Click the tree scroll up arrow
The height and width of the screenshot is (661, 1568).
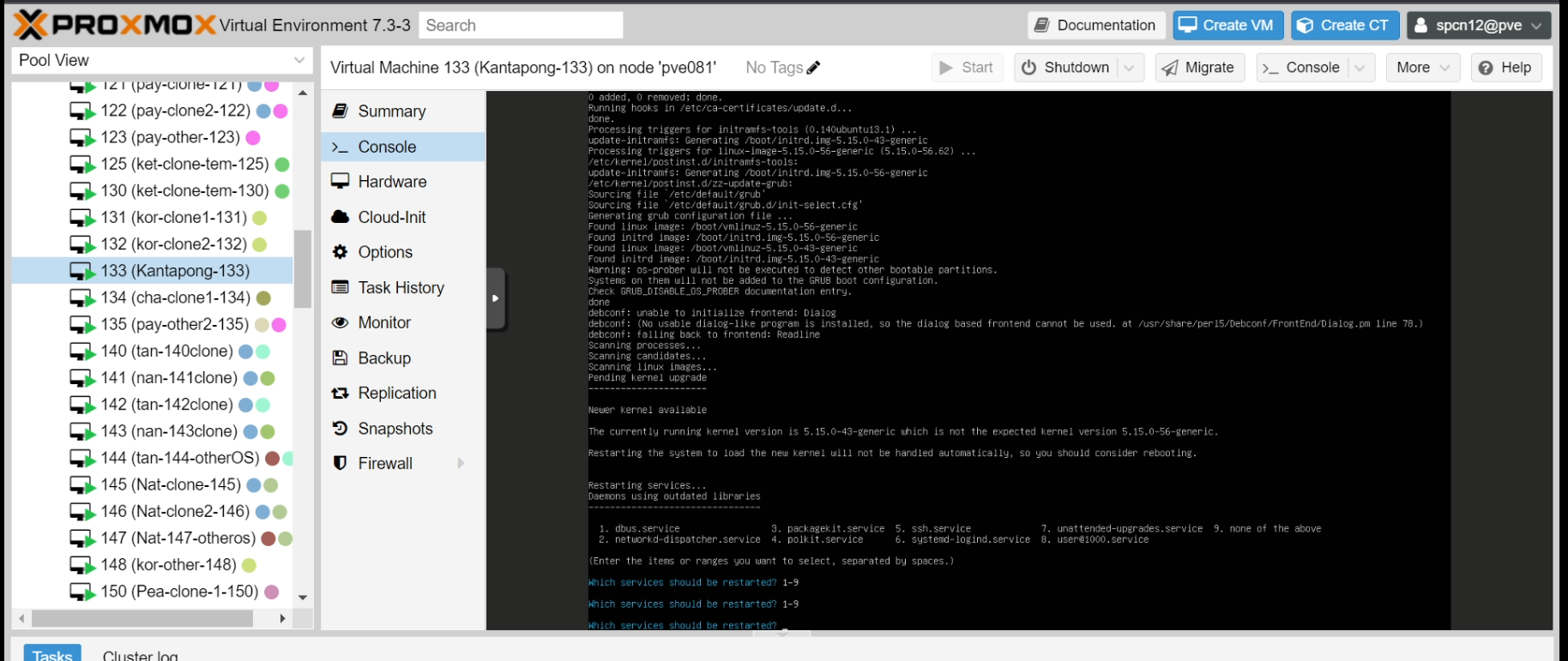[x=303, y=92]
